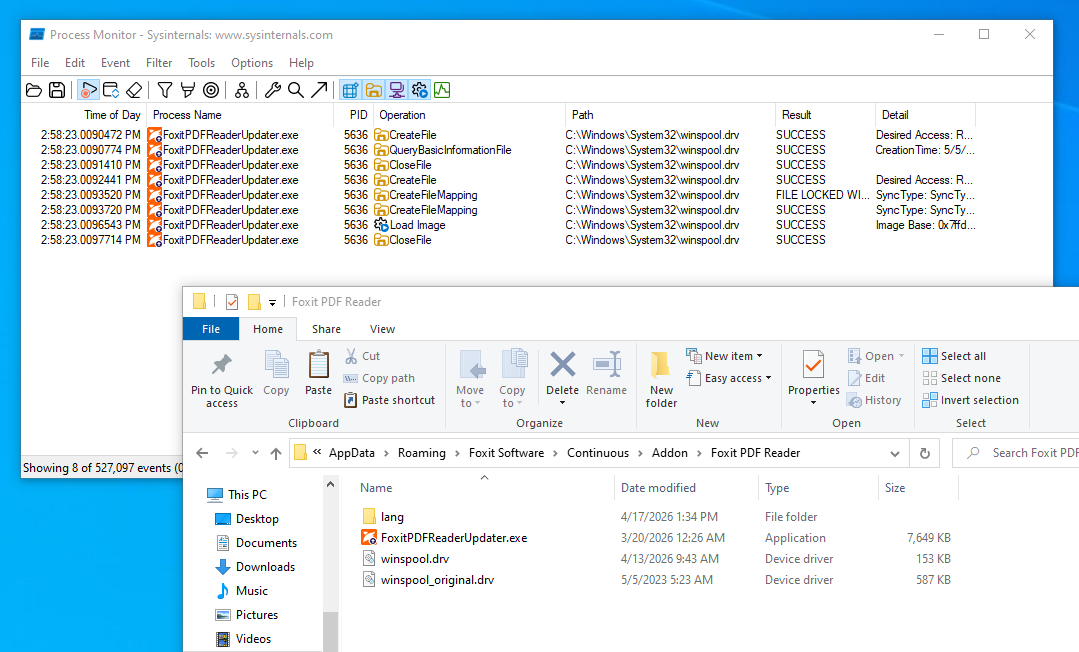The height and width of the screenshot is (652, 1079).
Task: Click the Delete button in Organize group
Action: (562, 378)
